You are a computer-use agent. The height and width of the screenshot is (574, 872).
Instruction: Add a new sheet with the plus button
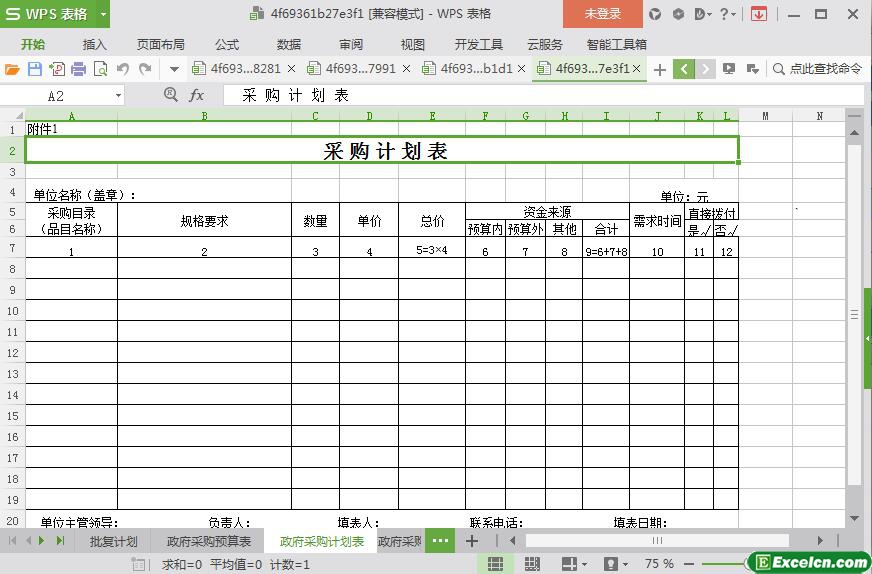(x=472, y=541)
